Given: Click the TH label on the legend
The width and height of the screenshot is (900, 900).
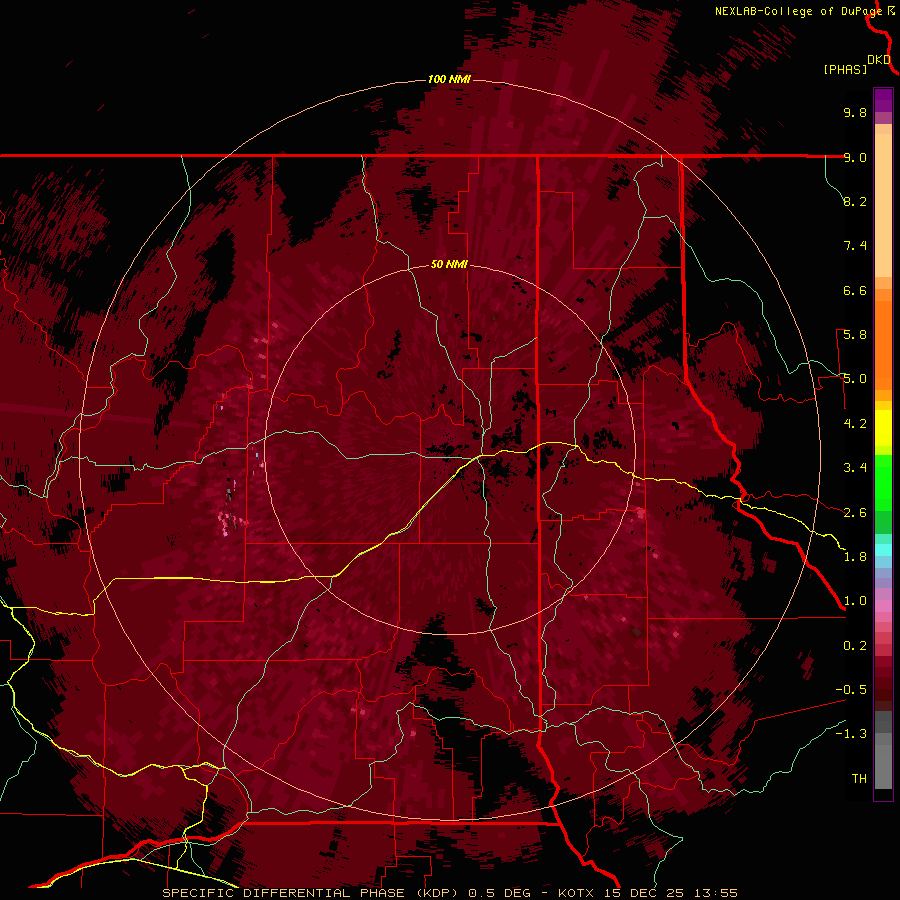Looking at the screenshot, I should (x=859, y=779).
